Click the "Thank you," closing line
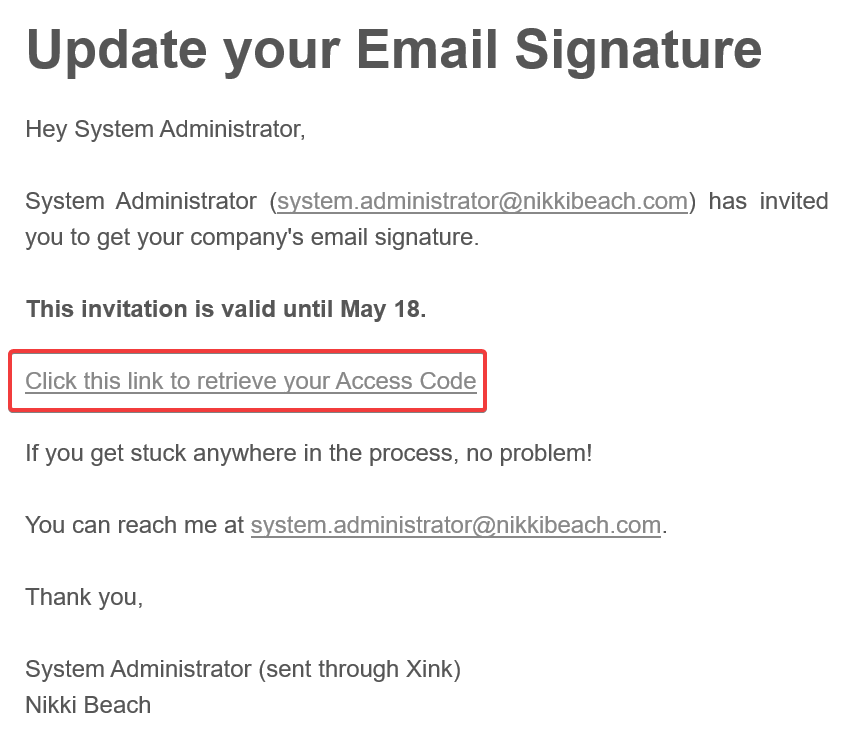Screen dimensions: 859x742 [84, 597]
